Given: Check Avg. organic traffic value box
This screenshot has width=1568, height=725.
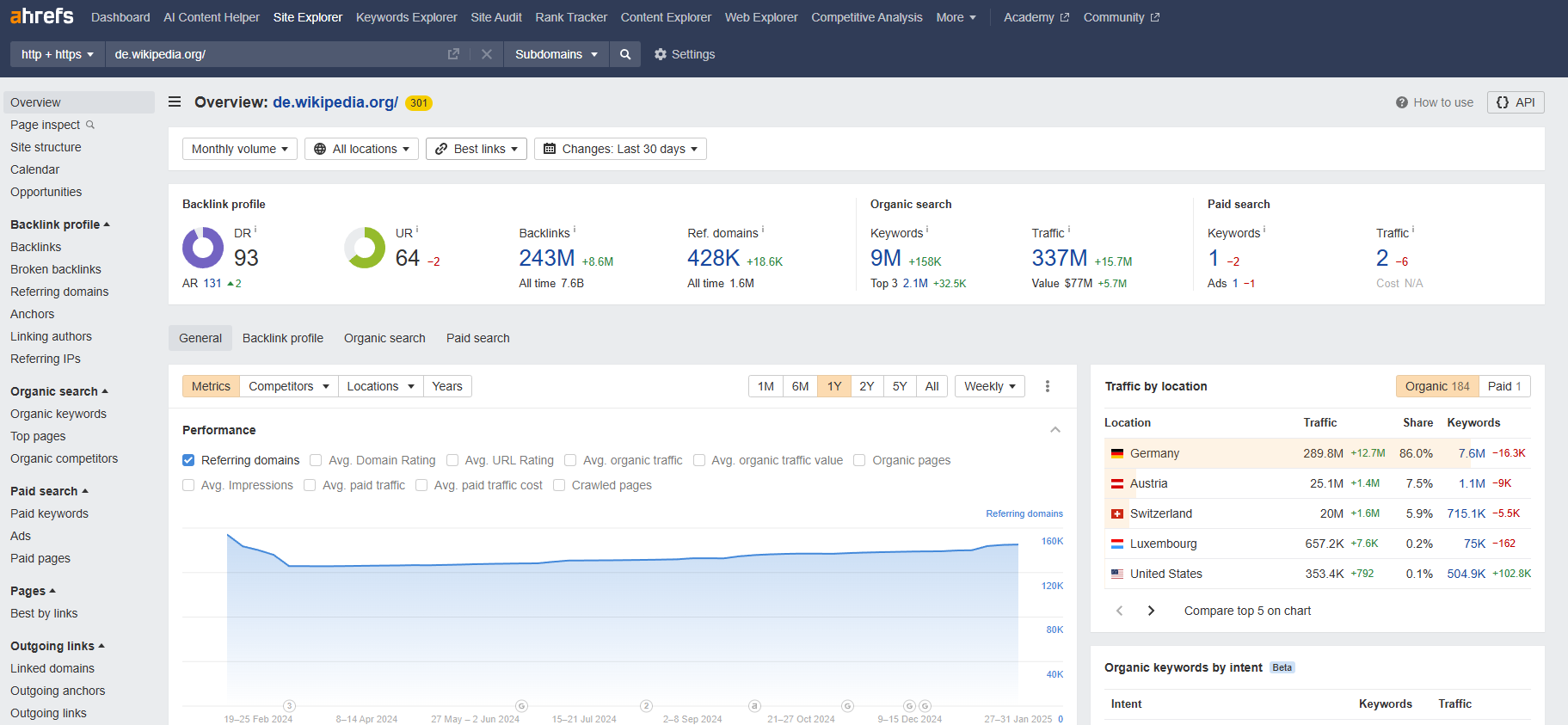Looking at the screenshot, I should click(699, 460).
